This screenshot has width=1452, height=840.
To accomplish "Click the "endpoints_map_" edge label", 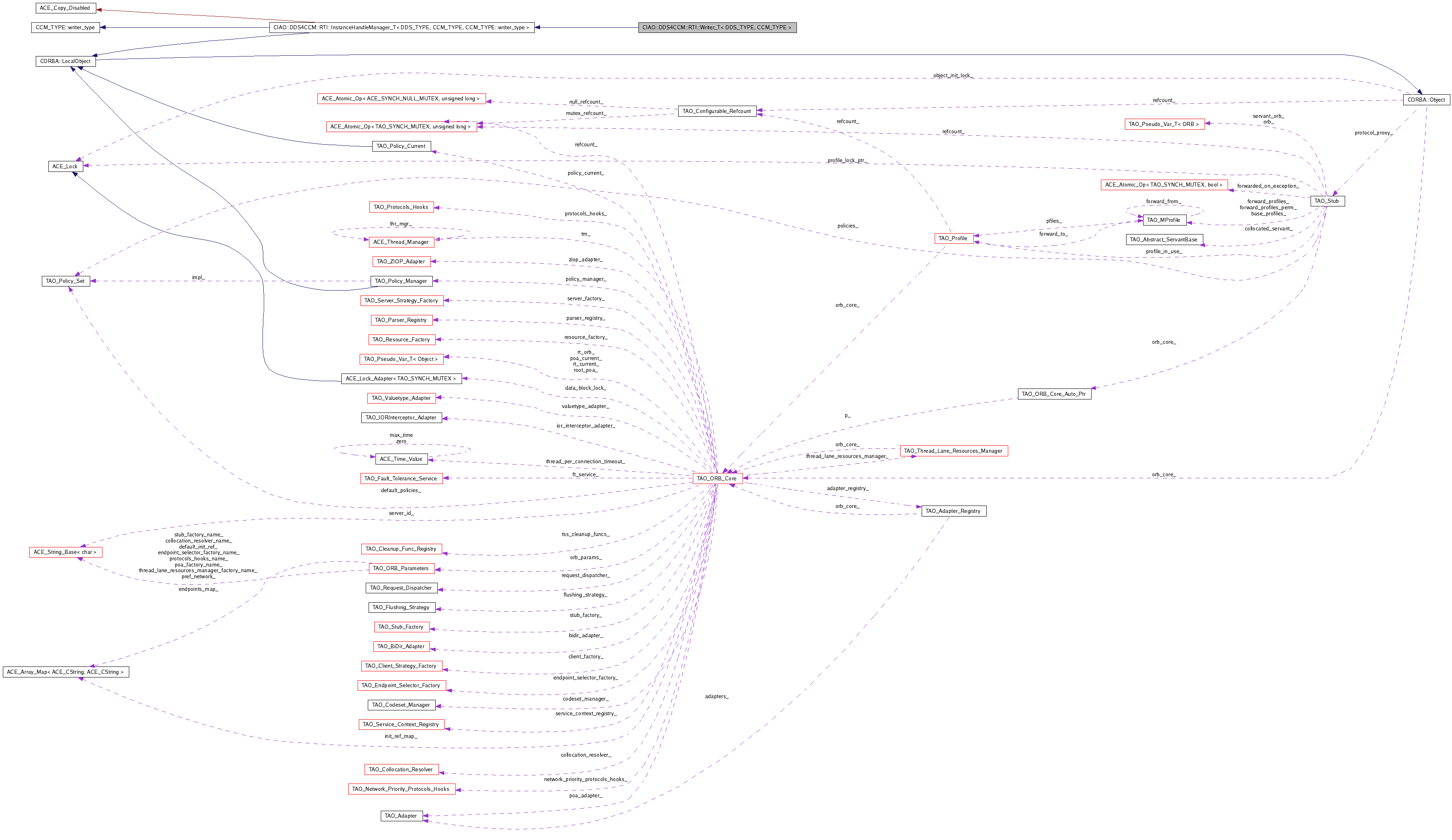I will (198, 589).
